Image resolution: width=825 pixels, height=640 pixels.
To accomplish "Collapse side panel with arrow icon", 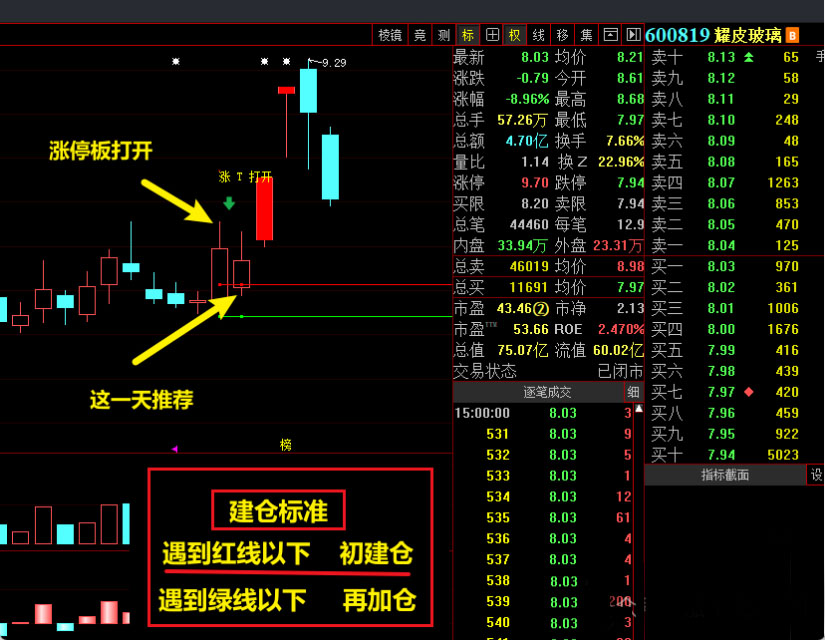I will tap(633, 35).
